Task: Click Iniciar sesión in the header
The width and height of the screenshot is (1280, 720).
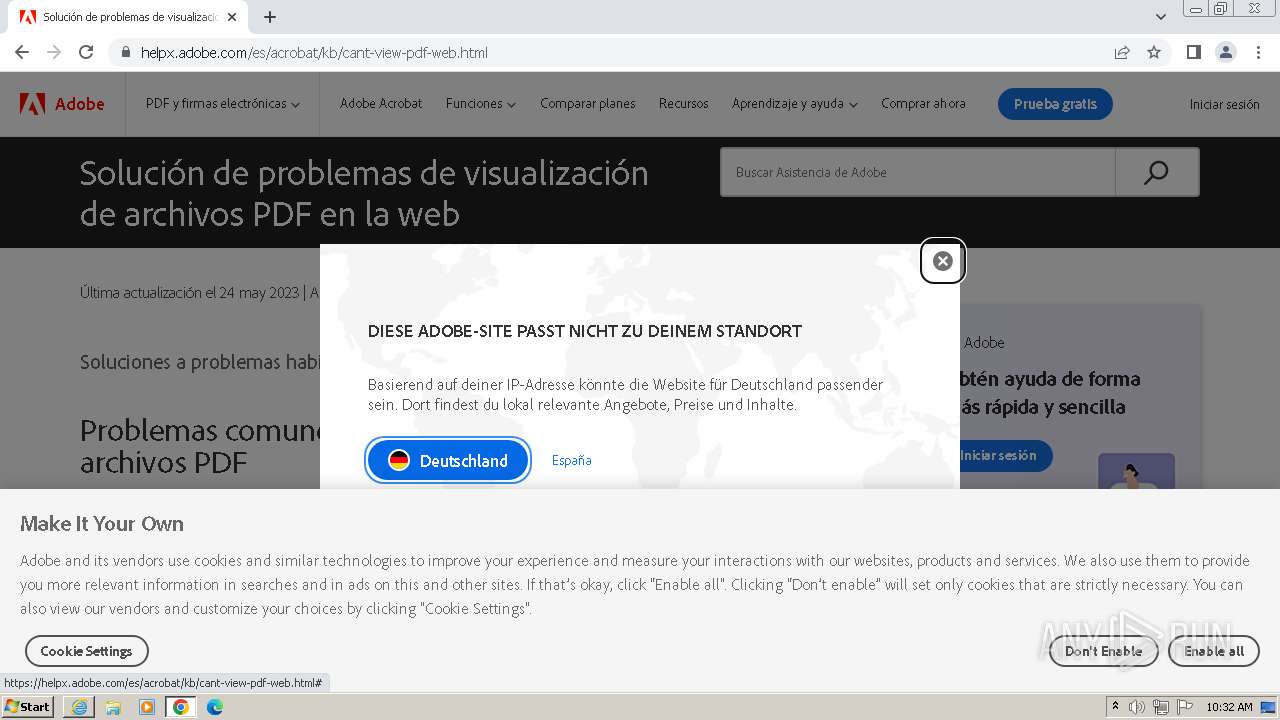Action: [x=1224, y=104]
